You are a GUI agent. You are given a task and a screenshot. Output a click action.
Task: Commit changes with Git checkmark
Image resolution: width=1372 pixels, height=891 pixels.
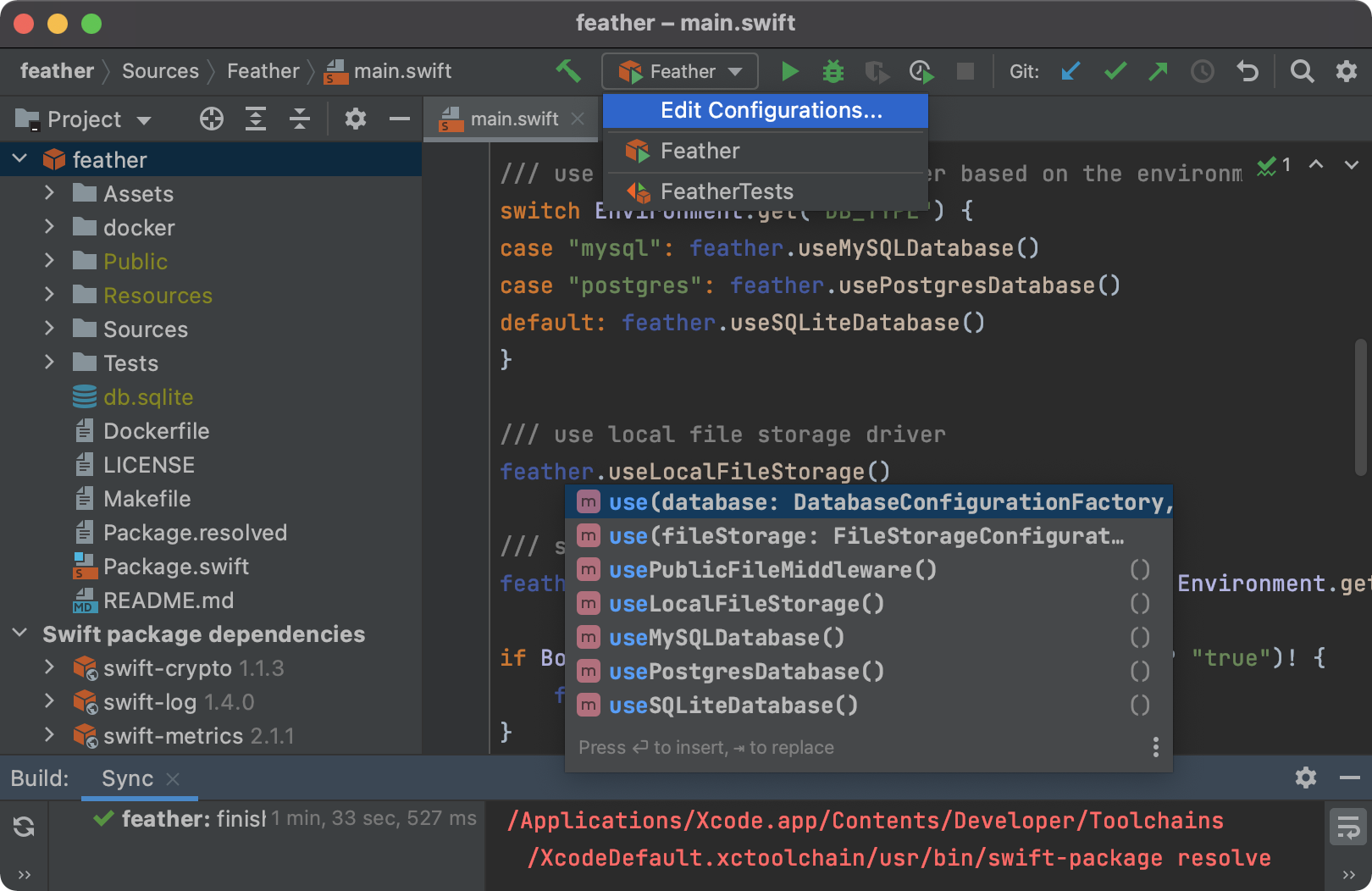(x=1115, y=71)
